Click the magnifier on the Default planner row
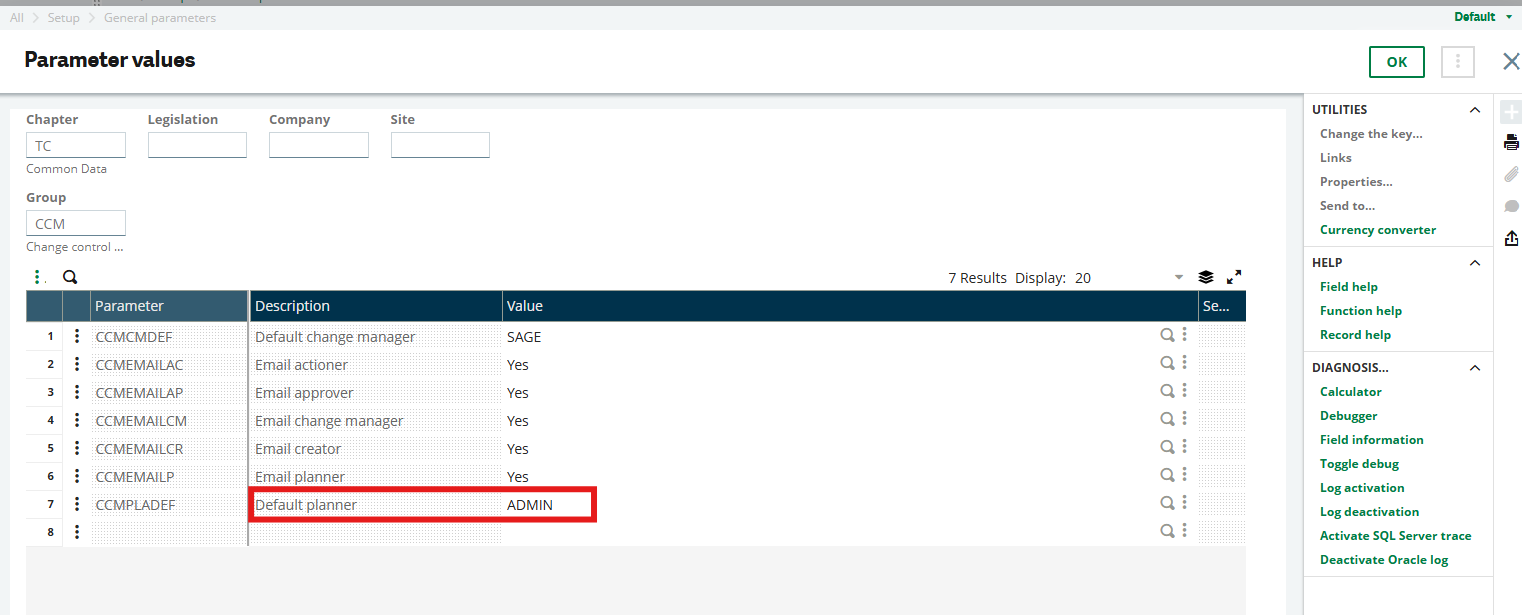Screen dimensions: 1522x615 click(1167, 503)
